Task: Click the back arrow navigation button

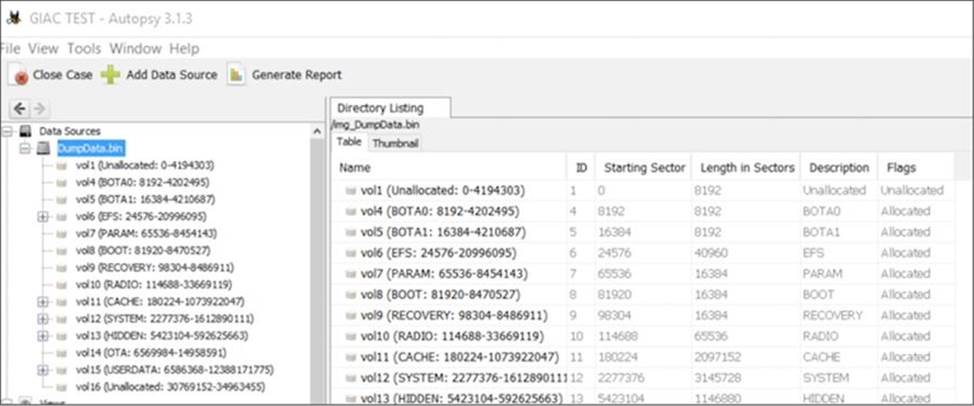Action: tap(20, 109)
